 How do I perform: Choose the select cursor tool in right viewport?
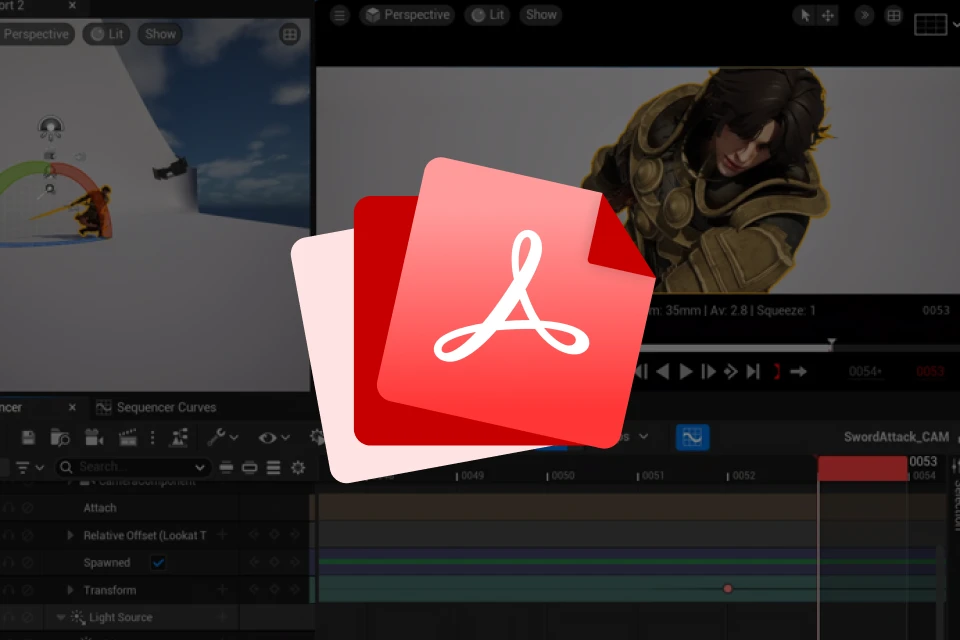[805, 15]
